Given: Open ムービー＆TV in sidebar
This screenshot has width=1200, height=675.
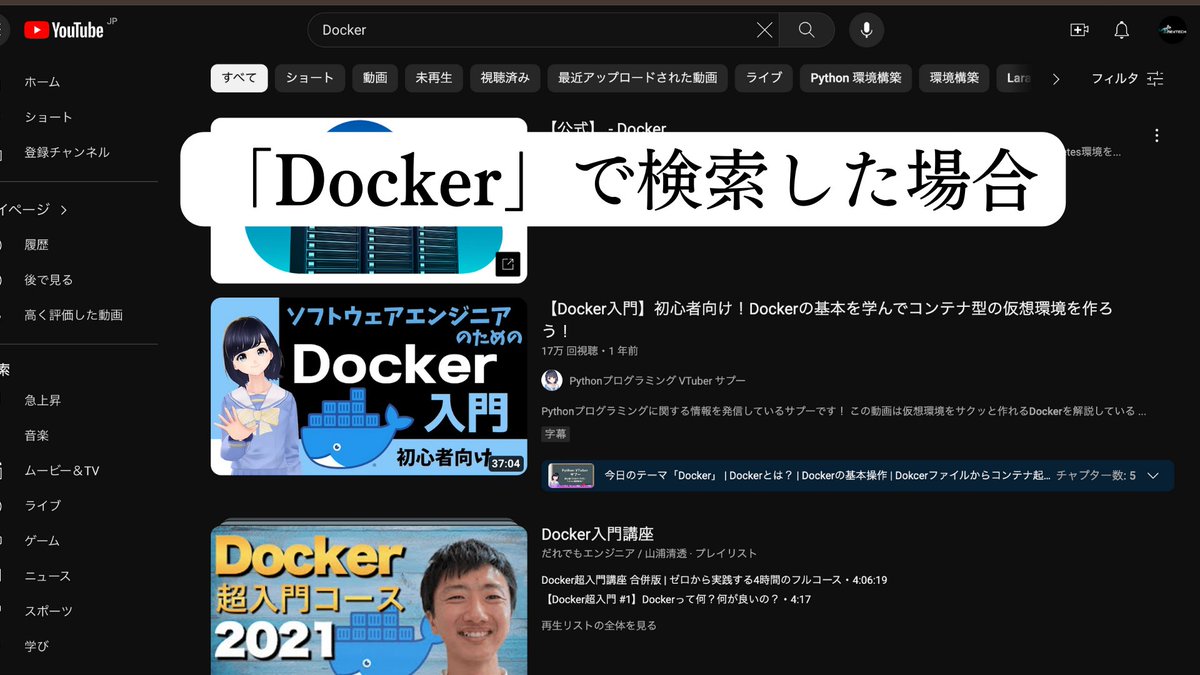Looking at the screenshot, I should click(x=62, y=471).
